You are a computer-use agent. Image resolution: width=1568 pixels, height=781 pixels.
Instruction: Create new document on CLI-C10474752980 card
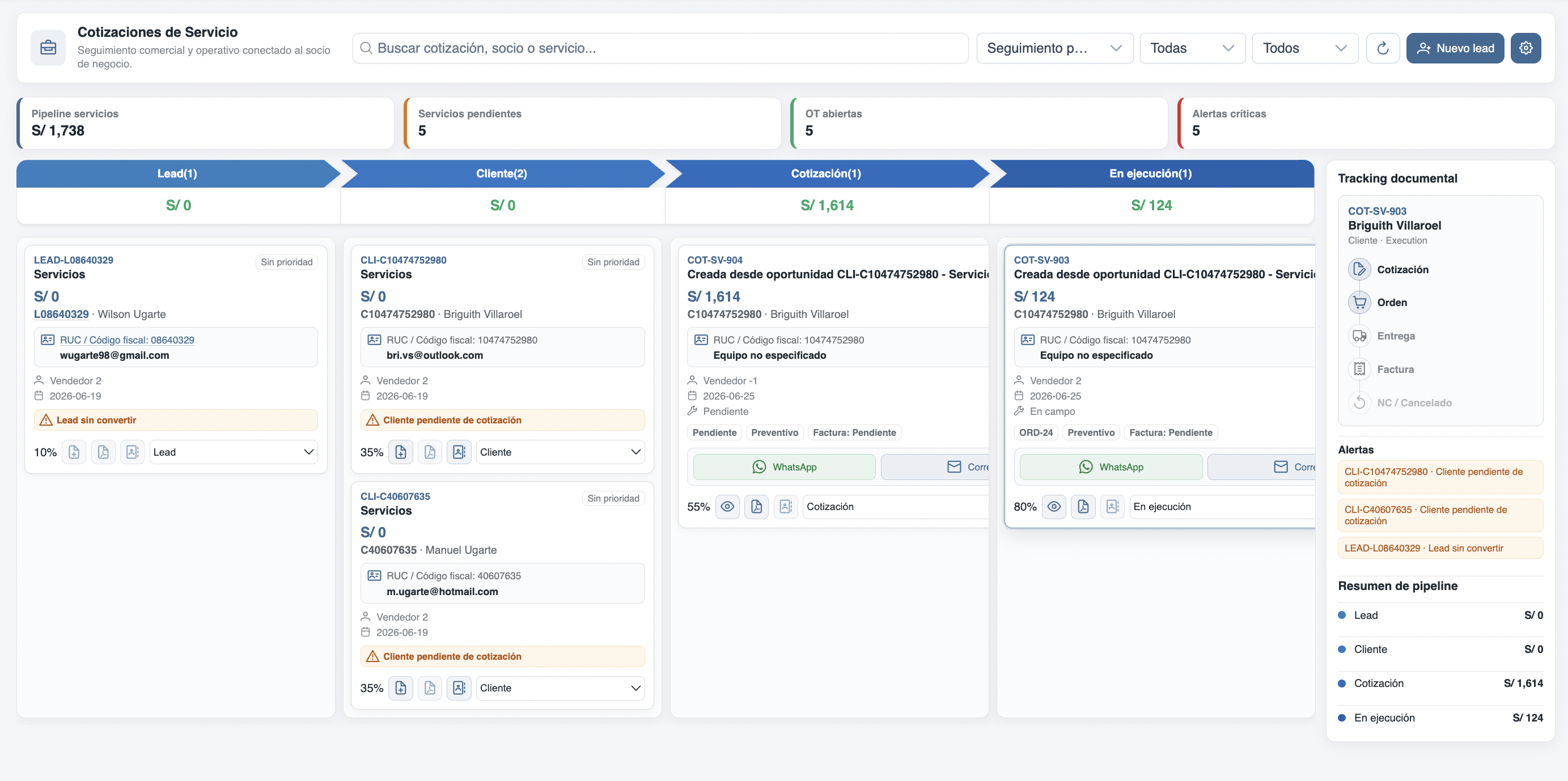coord(401,452)
